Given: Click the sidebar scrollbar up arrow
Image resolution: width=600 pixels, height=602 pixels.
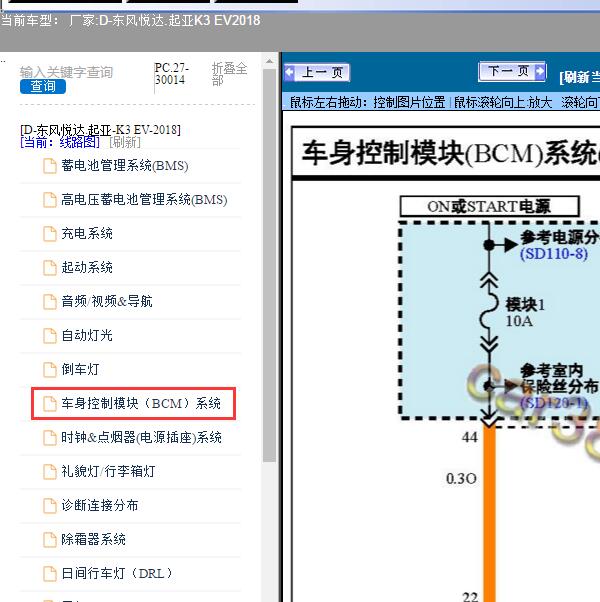Looking at the screenshot, I should (269, 61).
